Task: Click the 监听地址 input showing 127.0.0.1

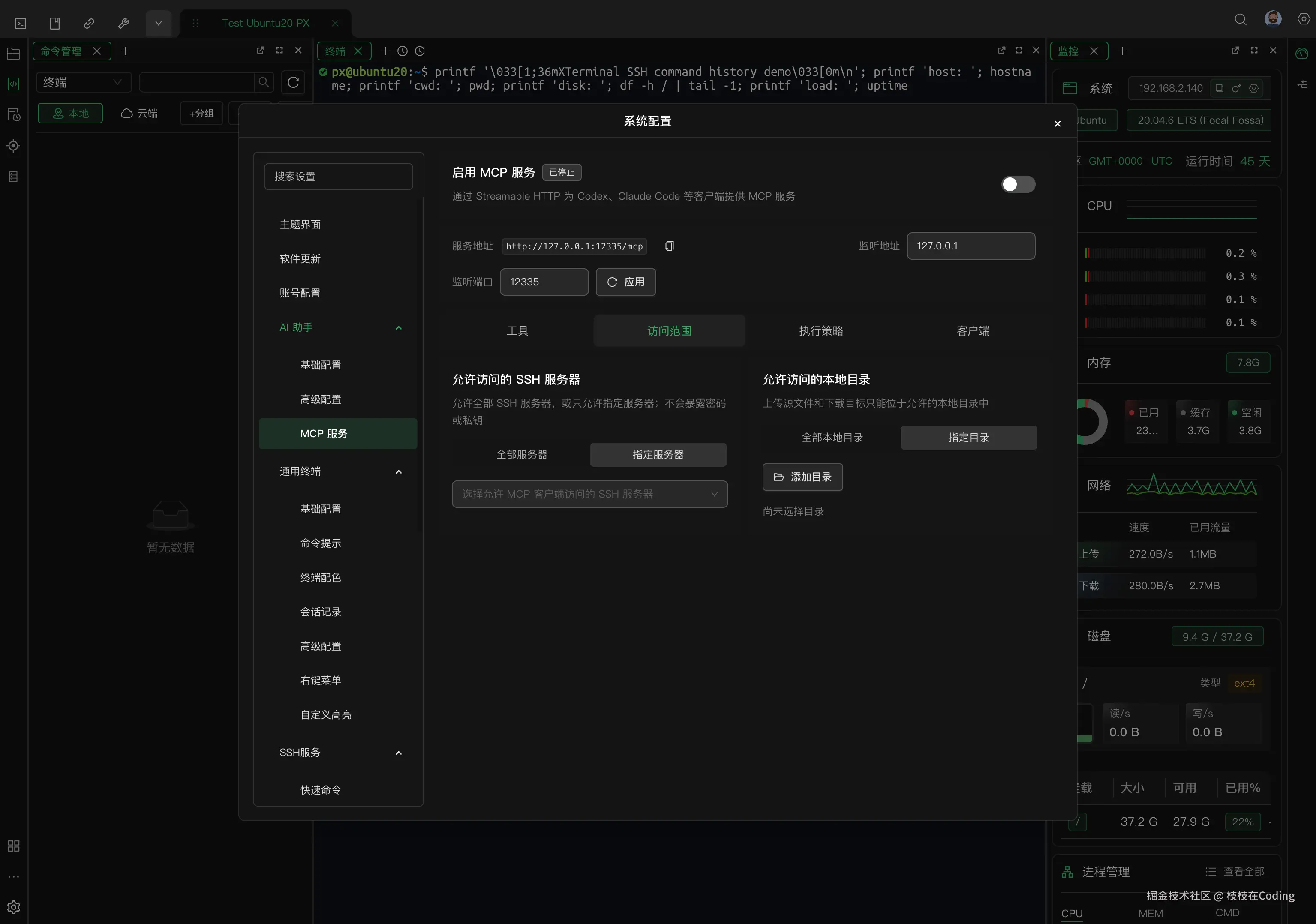Action: click(971, 246)
